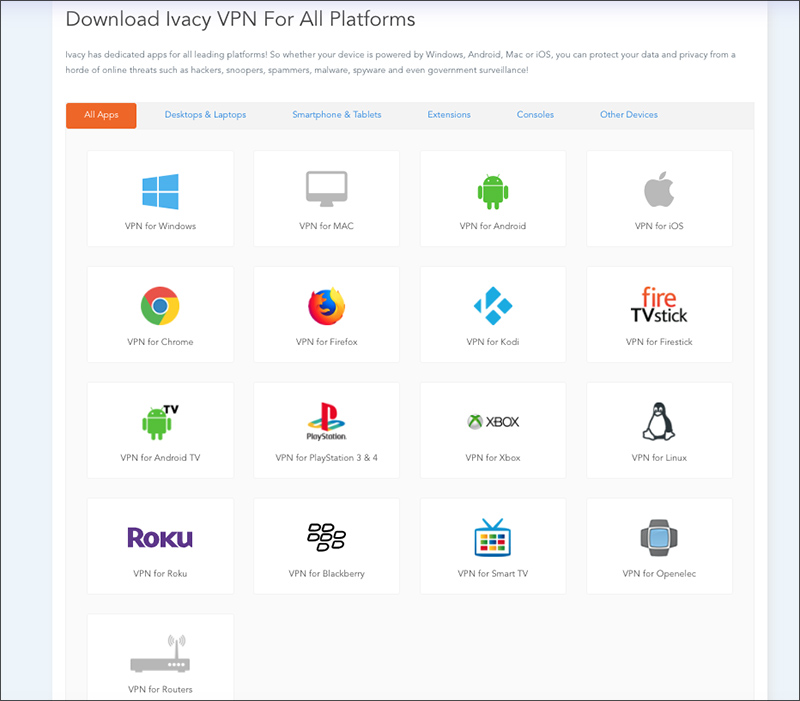Viewport: 800px width, 701px height.
Task: Switch to Desktops & Laptops tab
Action: [x=205, y=115]
